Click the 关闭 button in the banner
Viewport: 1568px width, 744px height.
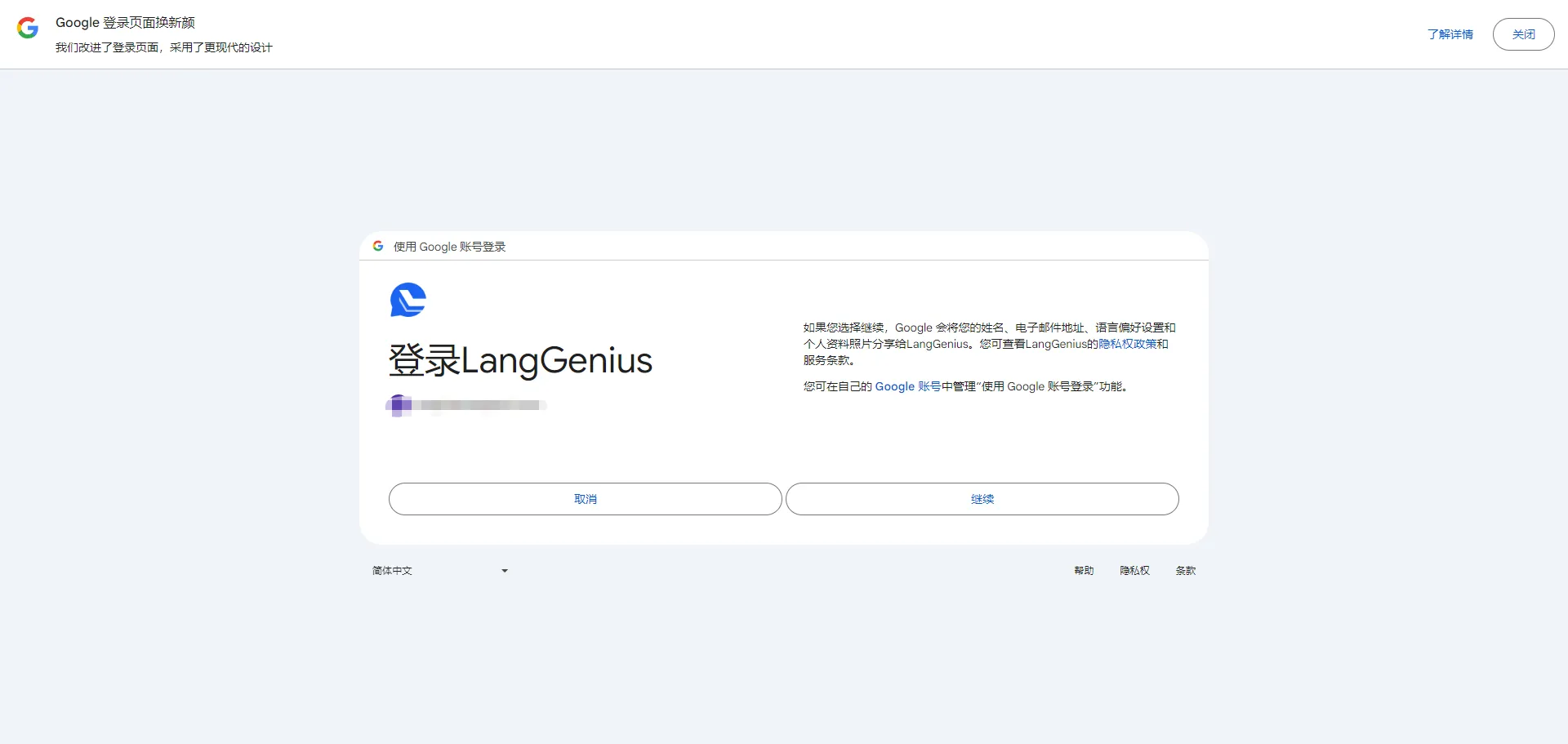[x=1524, y=34]
